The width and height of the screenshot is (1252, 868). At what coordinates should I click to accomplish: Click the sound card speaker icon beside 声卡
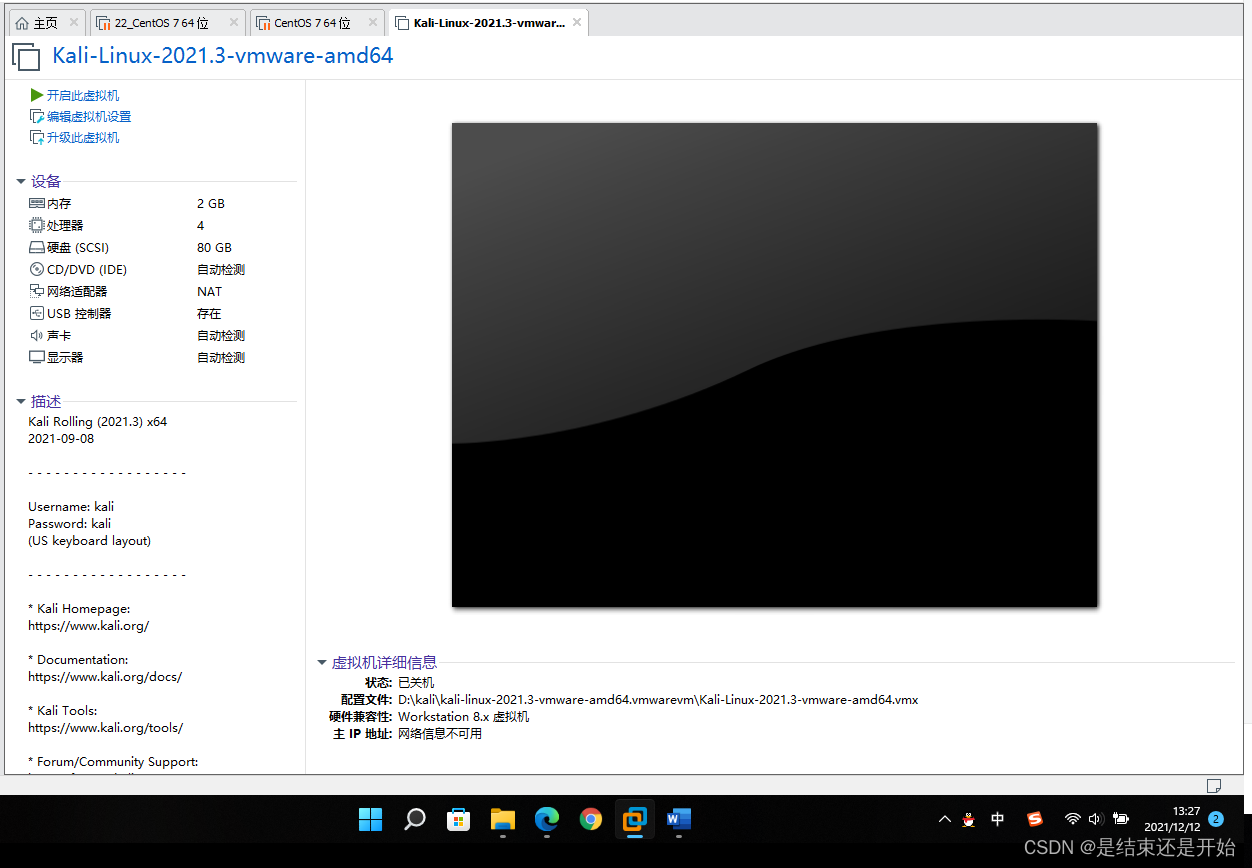tap(37, 335)
